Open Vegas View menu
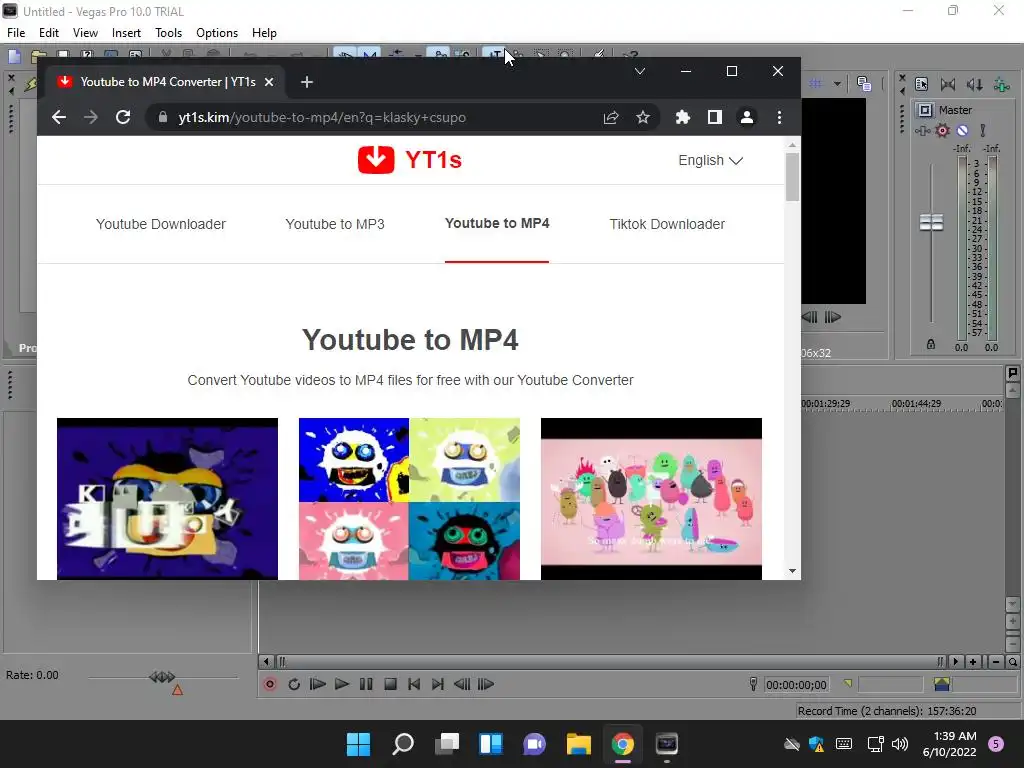The height and width of the screenshot is (768, 1024). click(x=86, y=33)
